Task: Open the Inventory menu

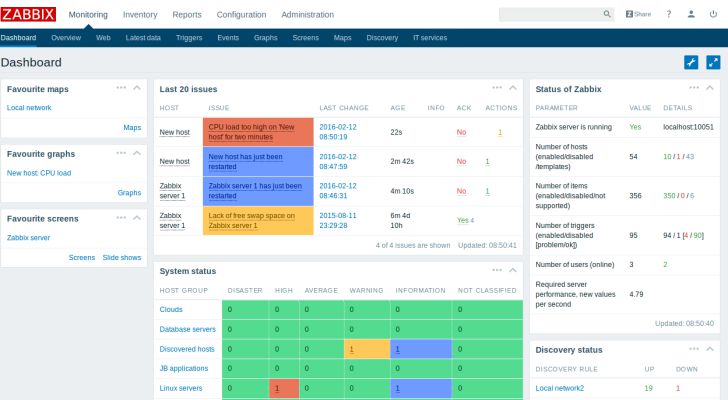Action: click(140, 14)
